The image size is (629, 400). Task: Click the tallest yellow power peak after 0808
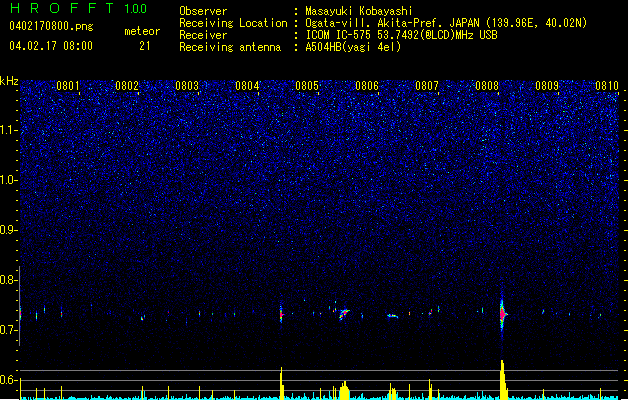503,379
